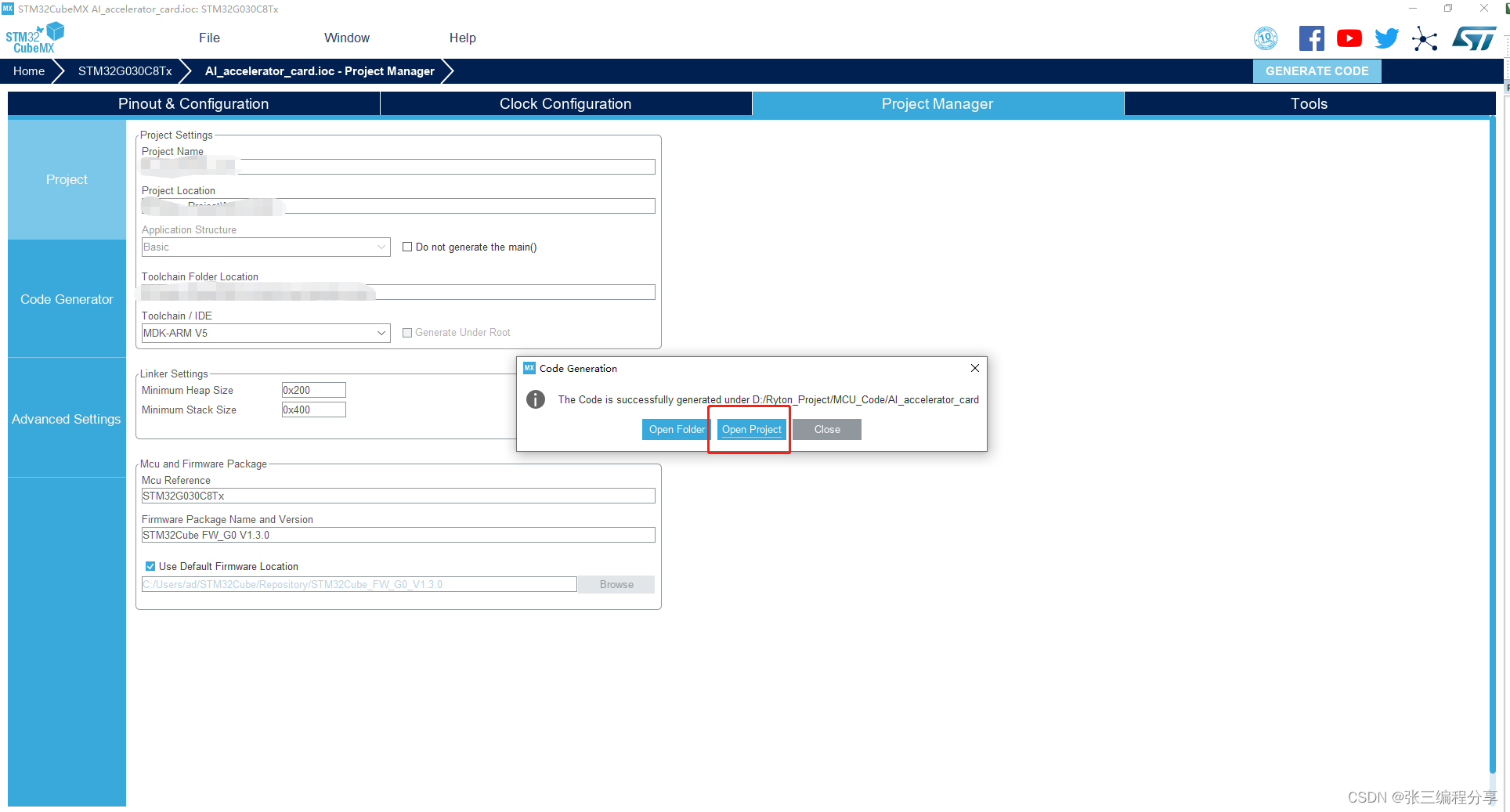
Task: Edit the Minimum Heap Size field
Action: pyautogui.click(x=313, y=390)
